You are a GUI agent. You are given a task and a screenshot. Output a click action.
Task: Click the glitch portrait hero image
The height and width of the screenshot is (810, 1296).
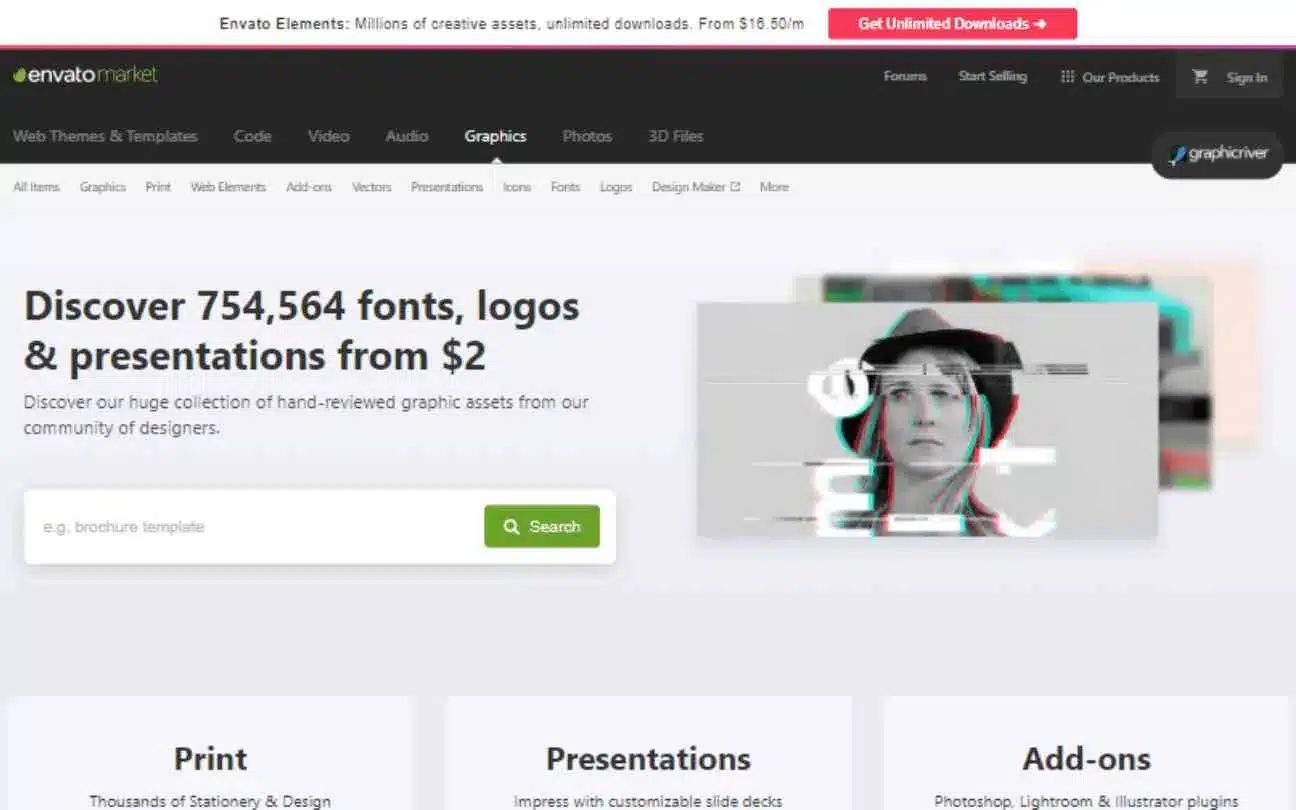[x=927, y=420]
